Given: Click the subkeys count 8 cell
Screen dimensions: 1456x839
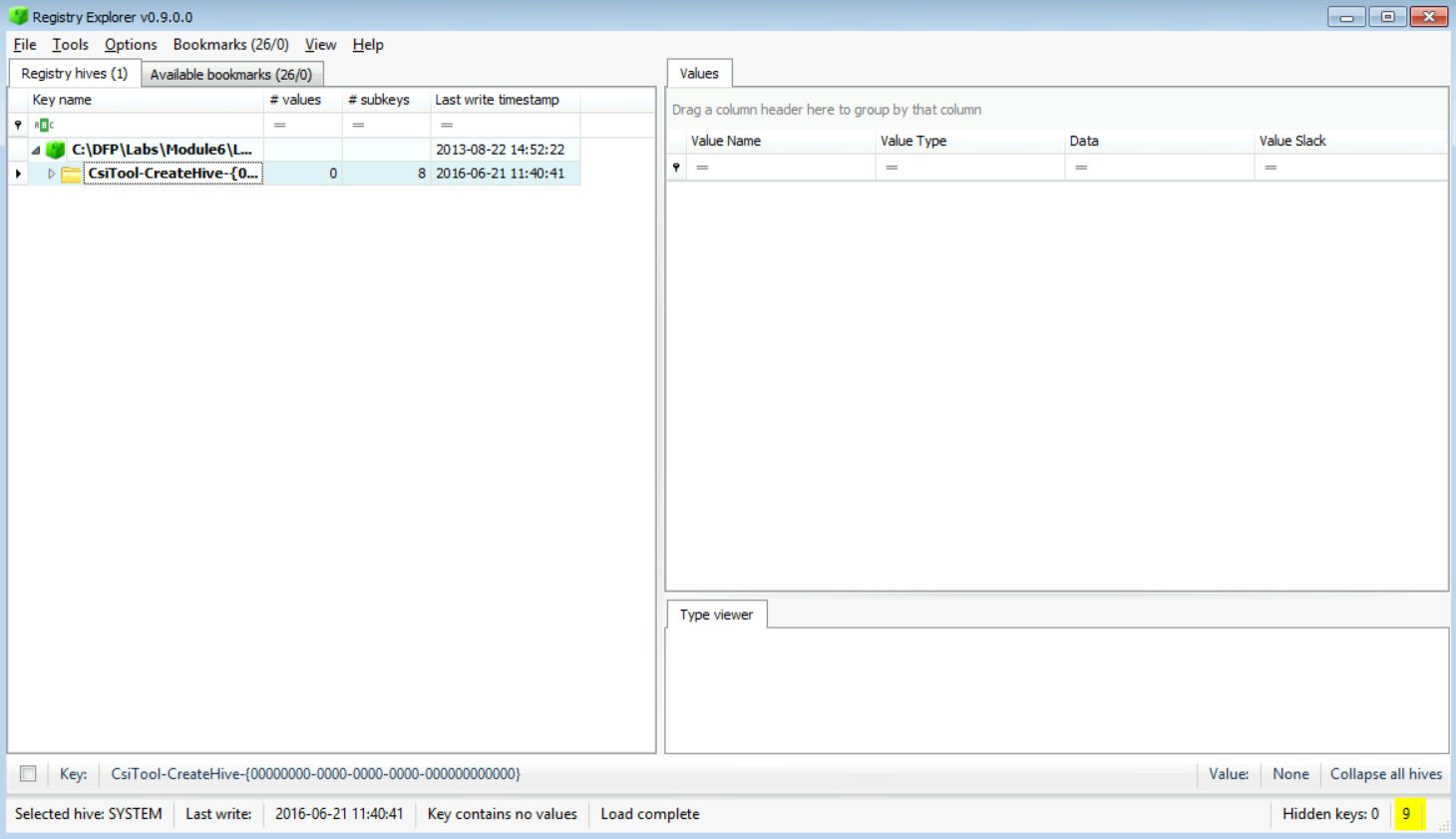Looking at the screenshot, I should [x=386, y=174].
